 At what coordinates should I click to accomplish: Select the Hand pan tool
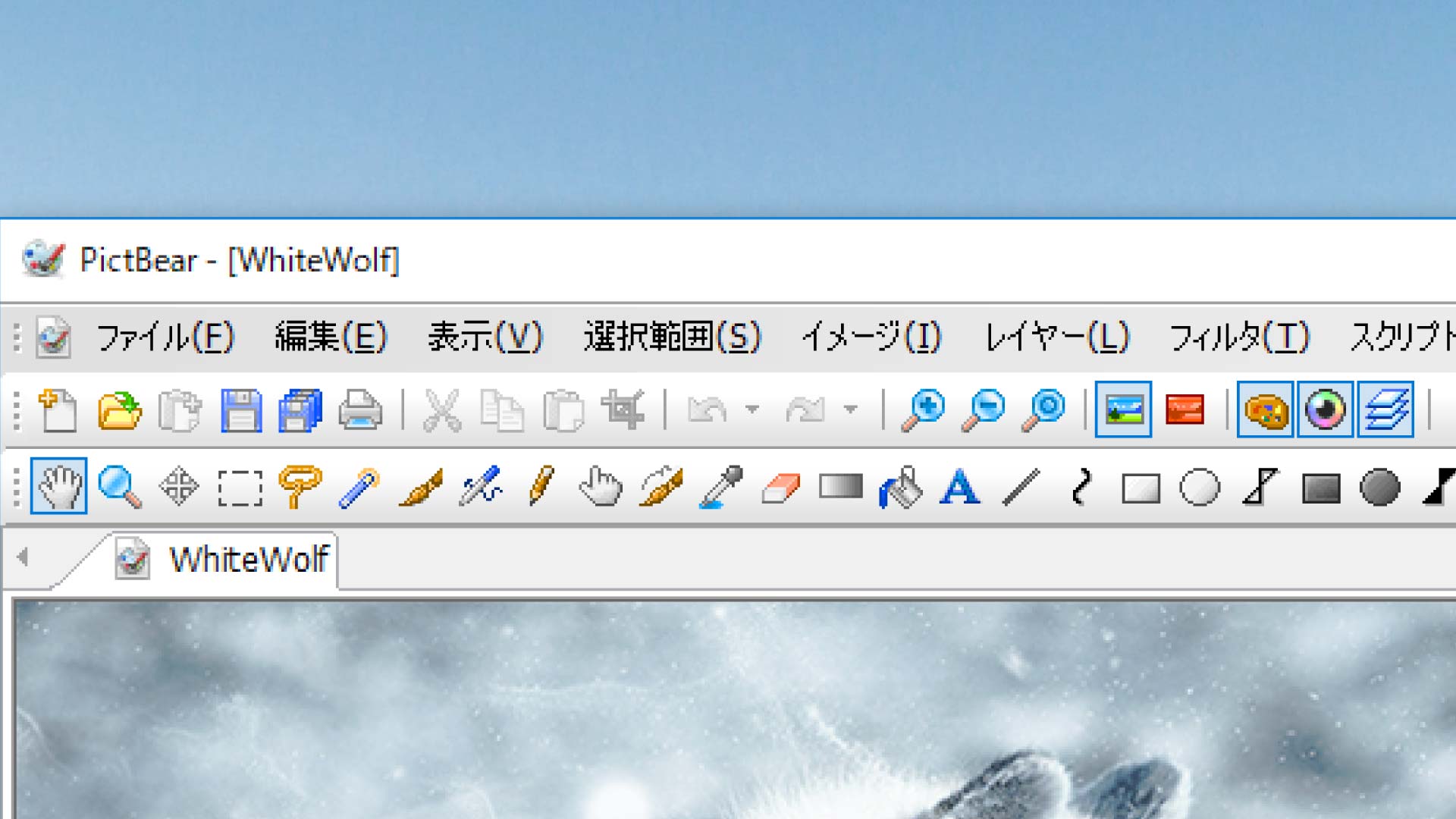pyautogui.click(x=58, y=486)
